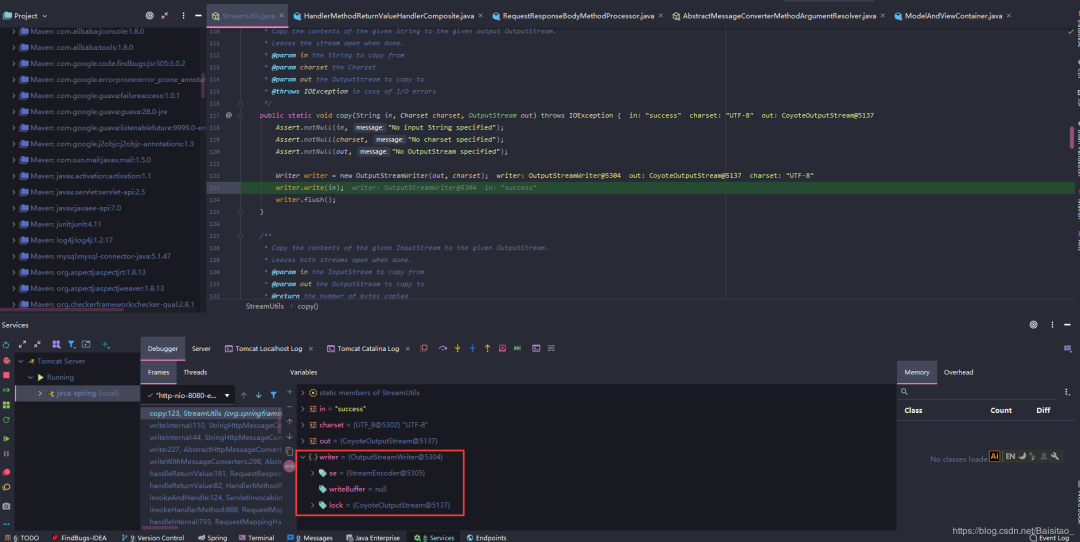Image resolution: width=1080 pixels, height=542 pixels.
Task: Click the Run to Cursor icon
Action: click(517, 348)
